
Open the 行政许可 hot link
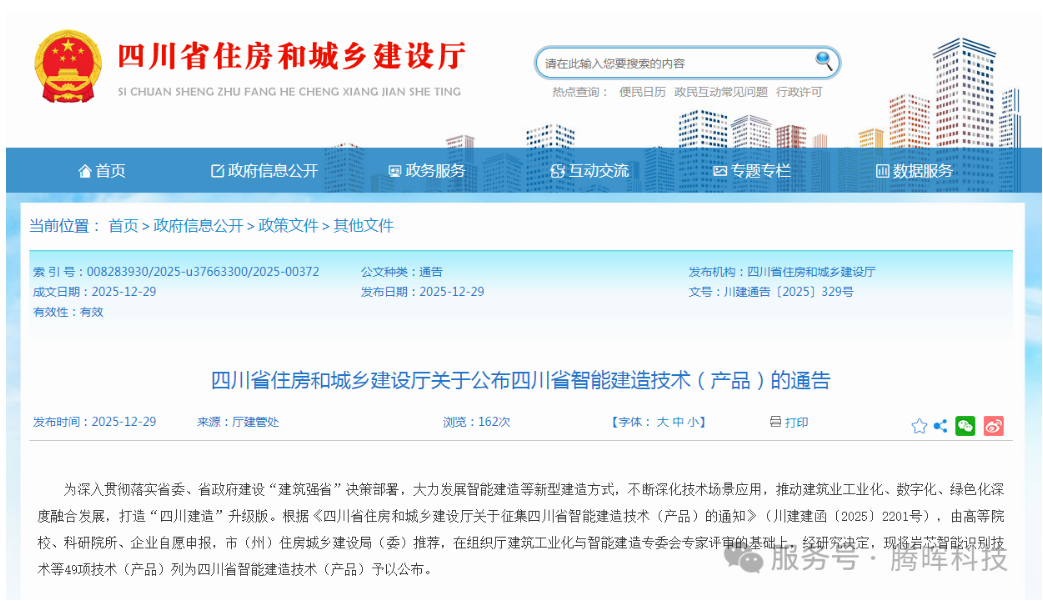(x=799, y=92)
